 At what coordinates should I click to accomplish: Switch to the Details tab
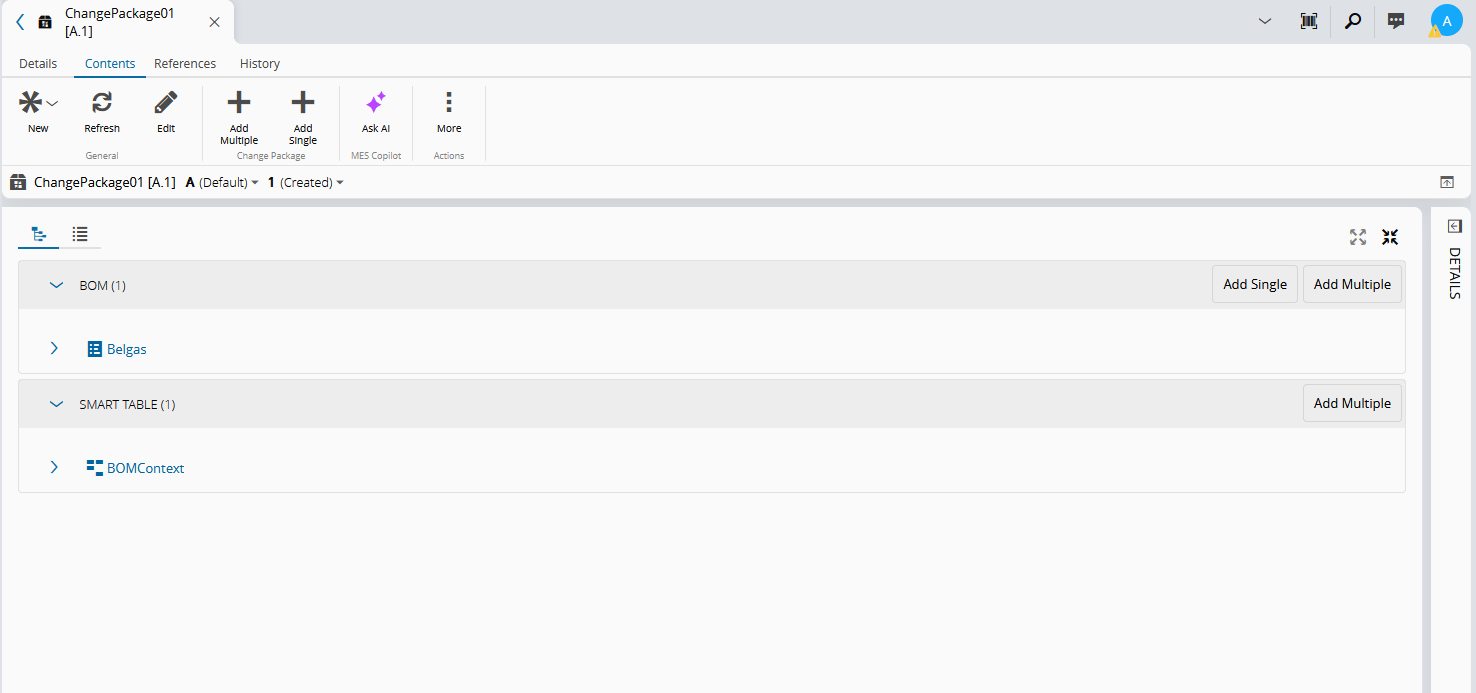point(38,63)
